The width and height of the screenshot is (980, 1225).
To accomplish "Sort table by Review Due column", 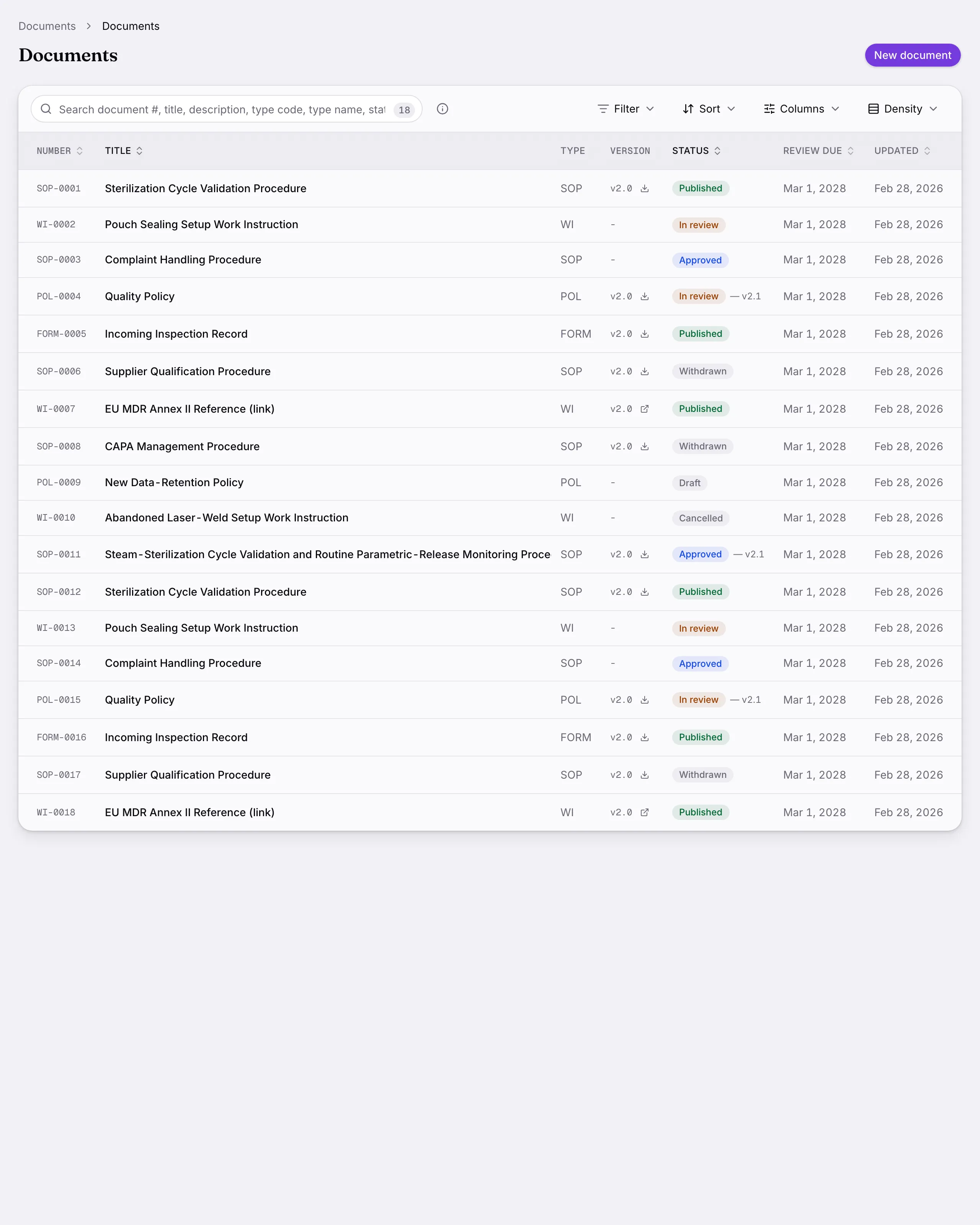I will 819,151.
